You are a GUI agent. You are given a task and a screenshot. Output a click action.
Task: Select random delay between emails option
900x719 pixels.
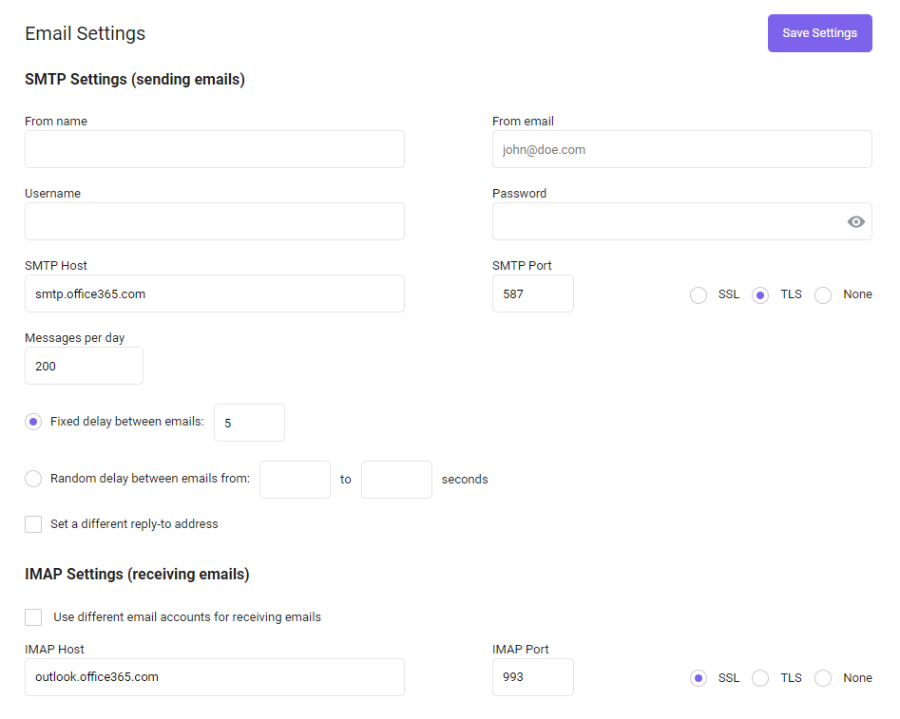(33, 479)
